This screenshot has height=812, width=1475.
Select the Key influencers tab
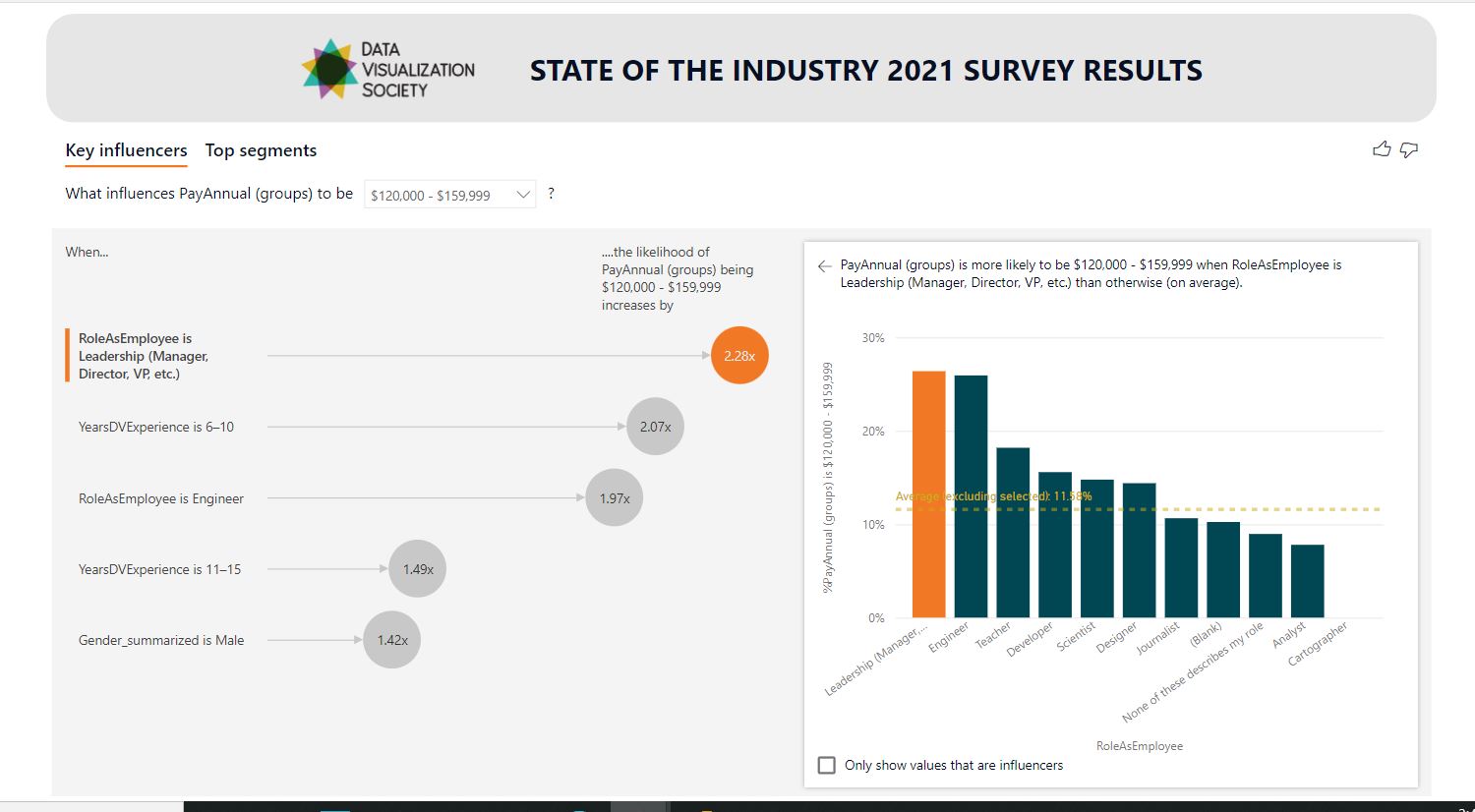pos(126,150)
